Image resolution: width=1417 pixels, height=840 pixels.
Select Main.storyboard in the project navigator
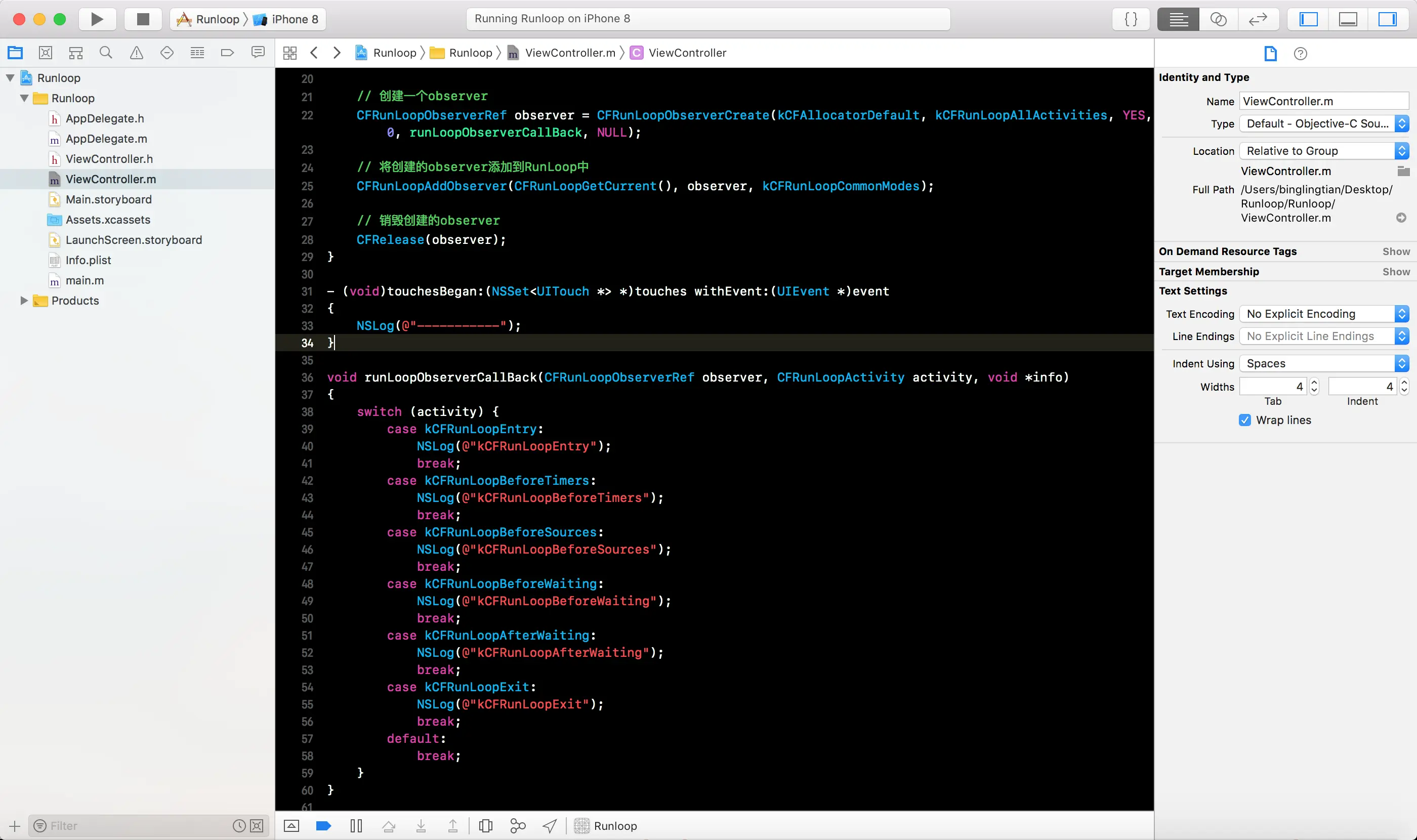click(x=108, y=199)
